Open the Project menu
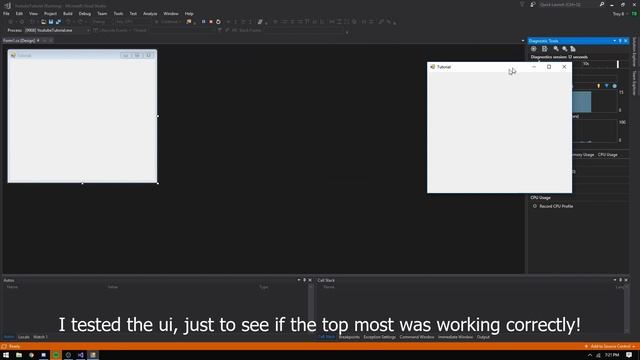The image size is (640, 360). 50,13
